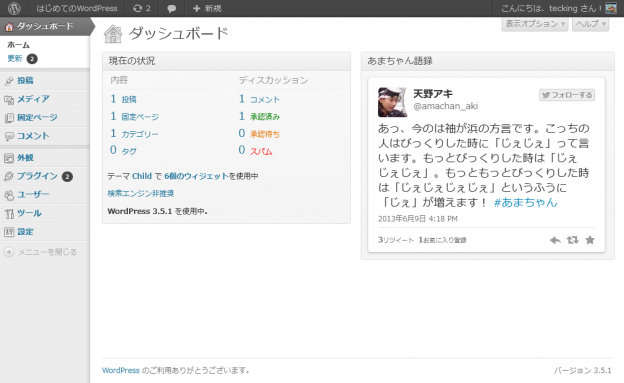624x383 pixels.
Task: Click footer text バージョン 3.5.1
Action: pyautogui.click(x=582, y=370)
